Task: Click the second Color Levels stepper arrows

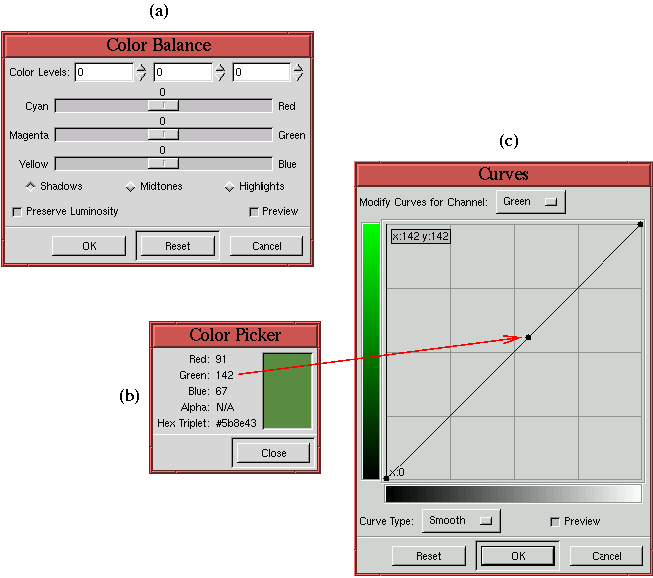Action: coord(220,72)
